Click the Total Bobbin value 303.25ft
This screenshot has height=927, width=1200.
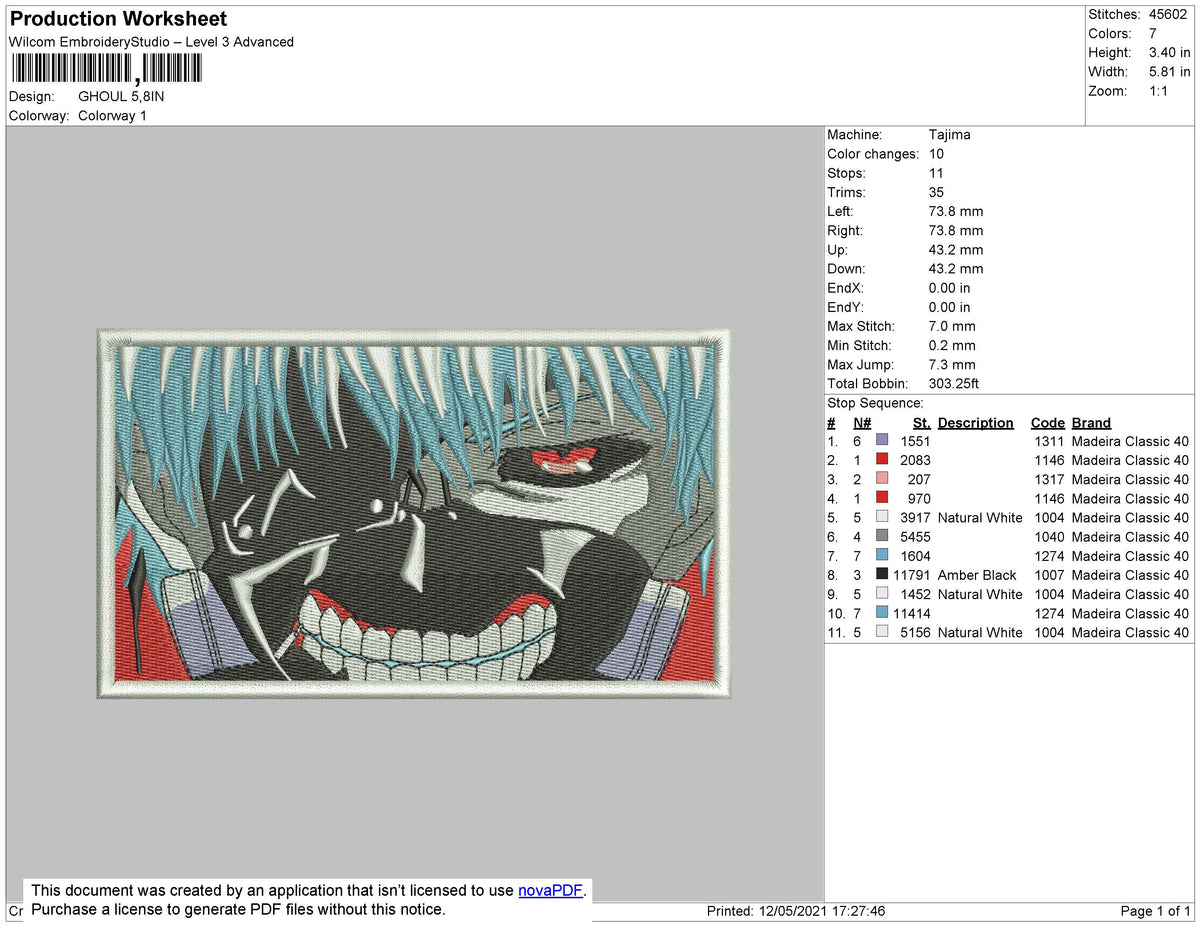[x=955, y=384]
